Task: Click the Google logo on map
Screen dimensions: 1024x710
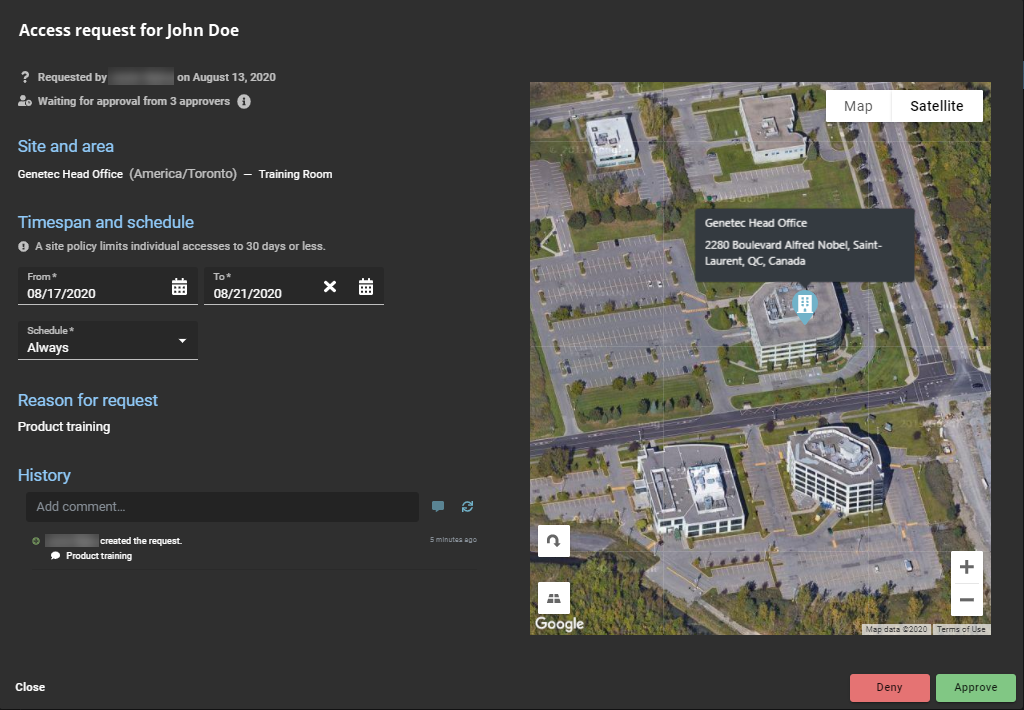Action: coord(560,624)
